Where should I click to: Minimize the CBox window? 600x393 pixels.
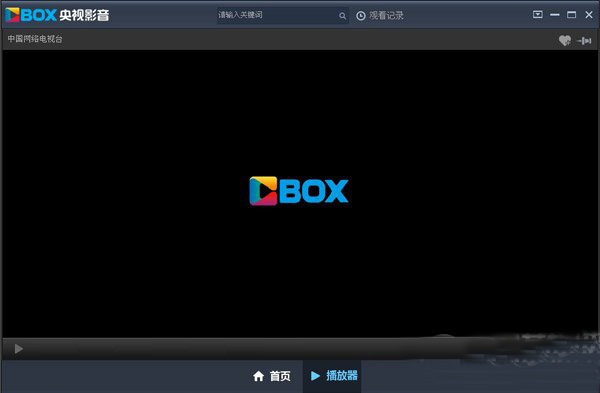click(555, 15)
